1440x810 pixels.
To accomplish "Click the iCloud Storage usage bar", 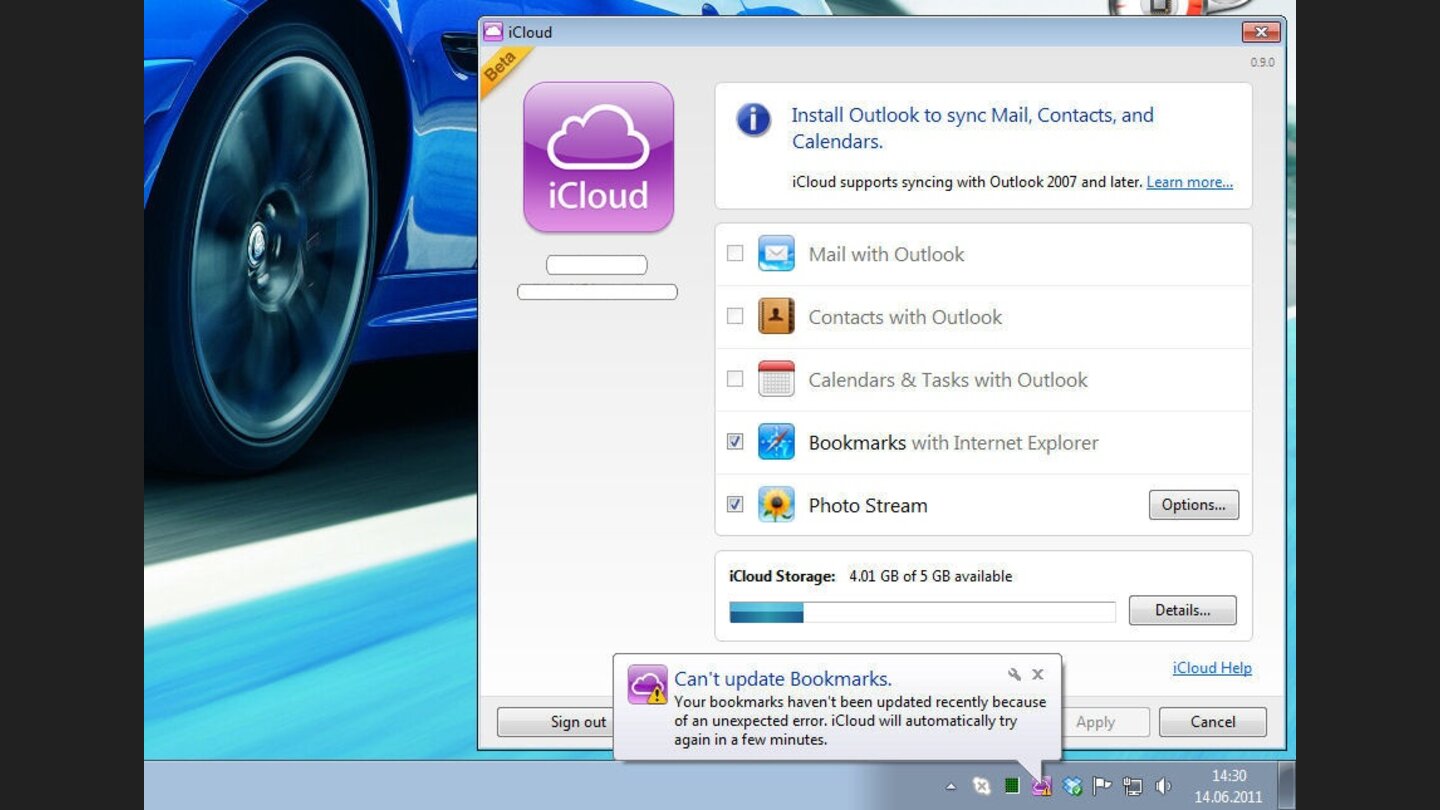I will (x=920, y=612).
